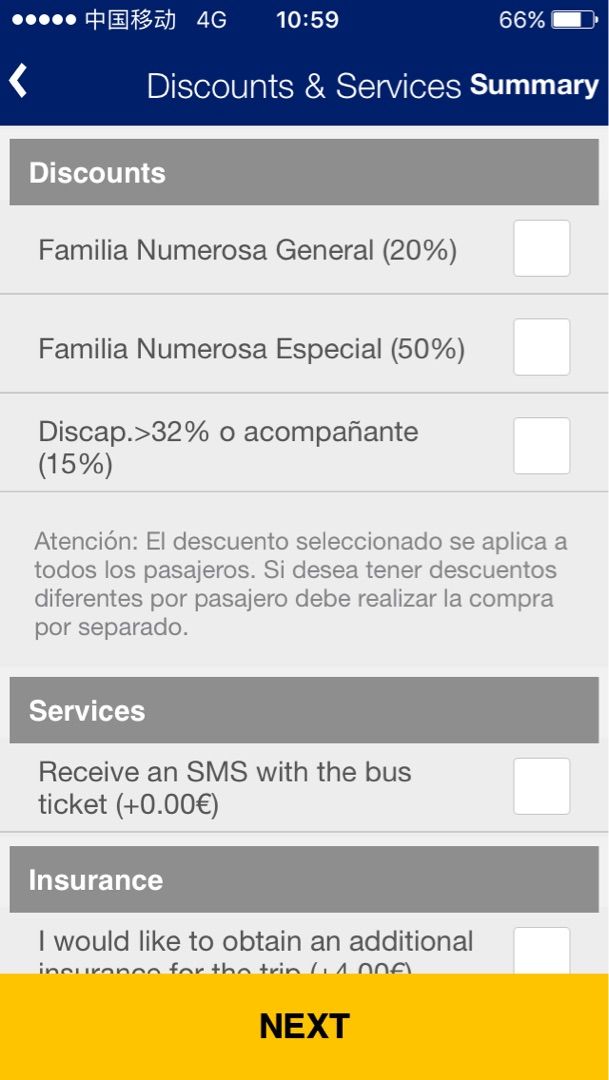Select additional trip insurance checkbox
This screenshot has height=1080, width=609.
click(x=541, y=951)
